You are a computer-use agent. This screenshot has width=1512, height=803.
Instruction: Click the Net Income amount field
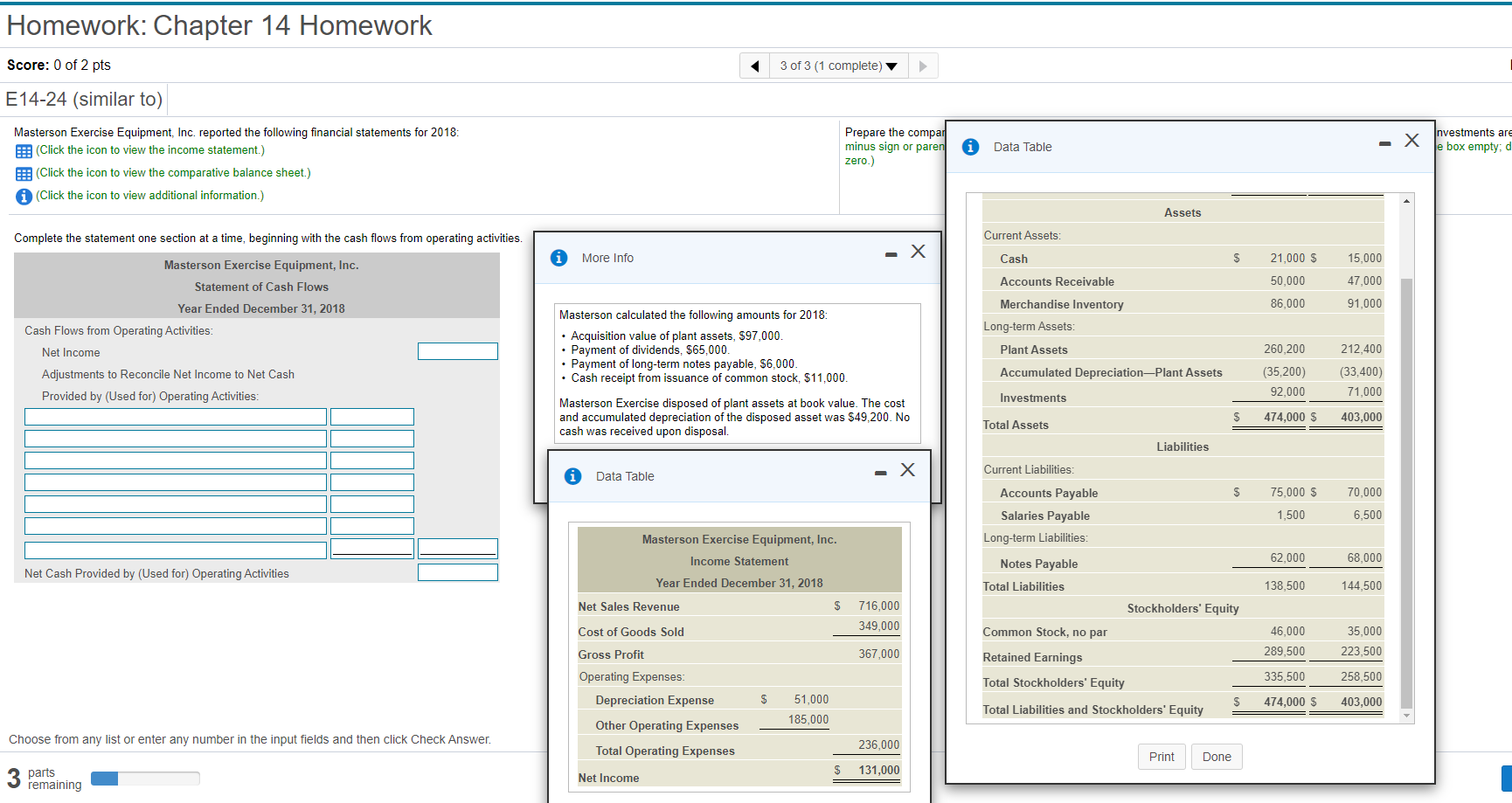(x=458, y=351)
